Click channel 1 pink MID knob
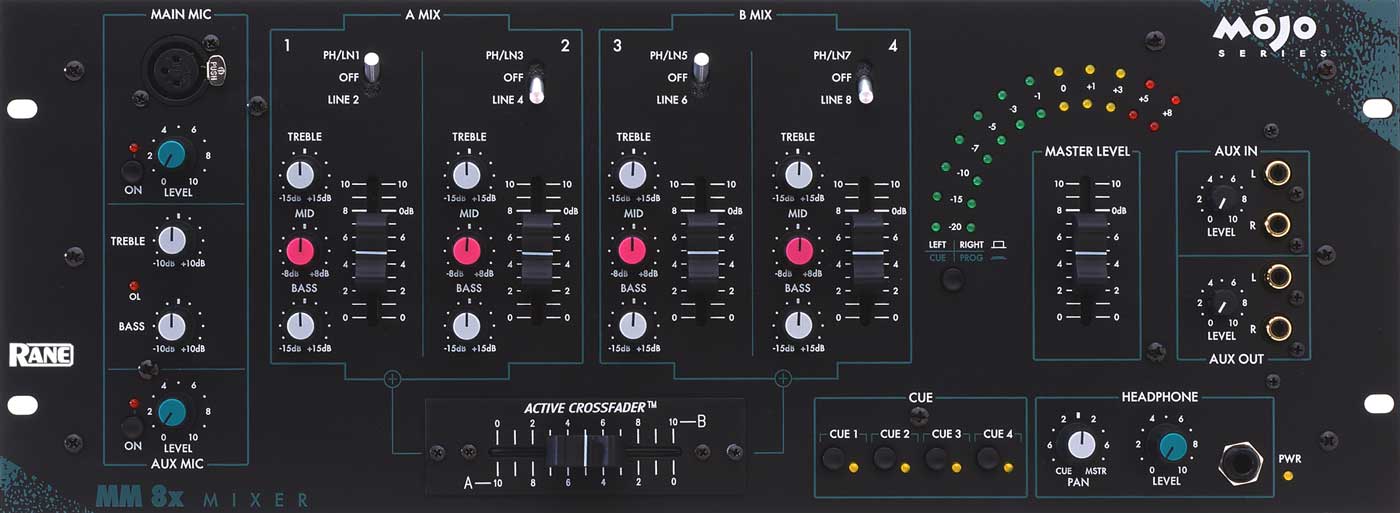The width and height of the screenshot is (1400, 513). point(301,250)
